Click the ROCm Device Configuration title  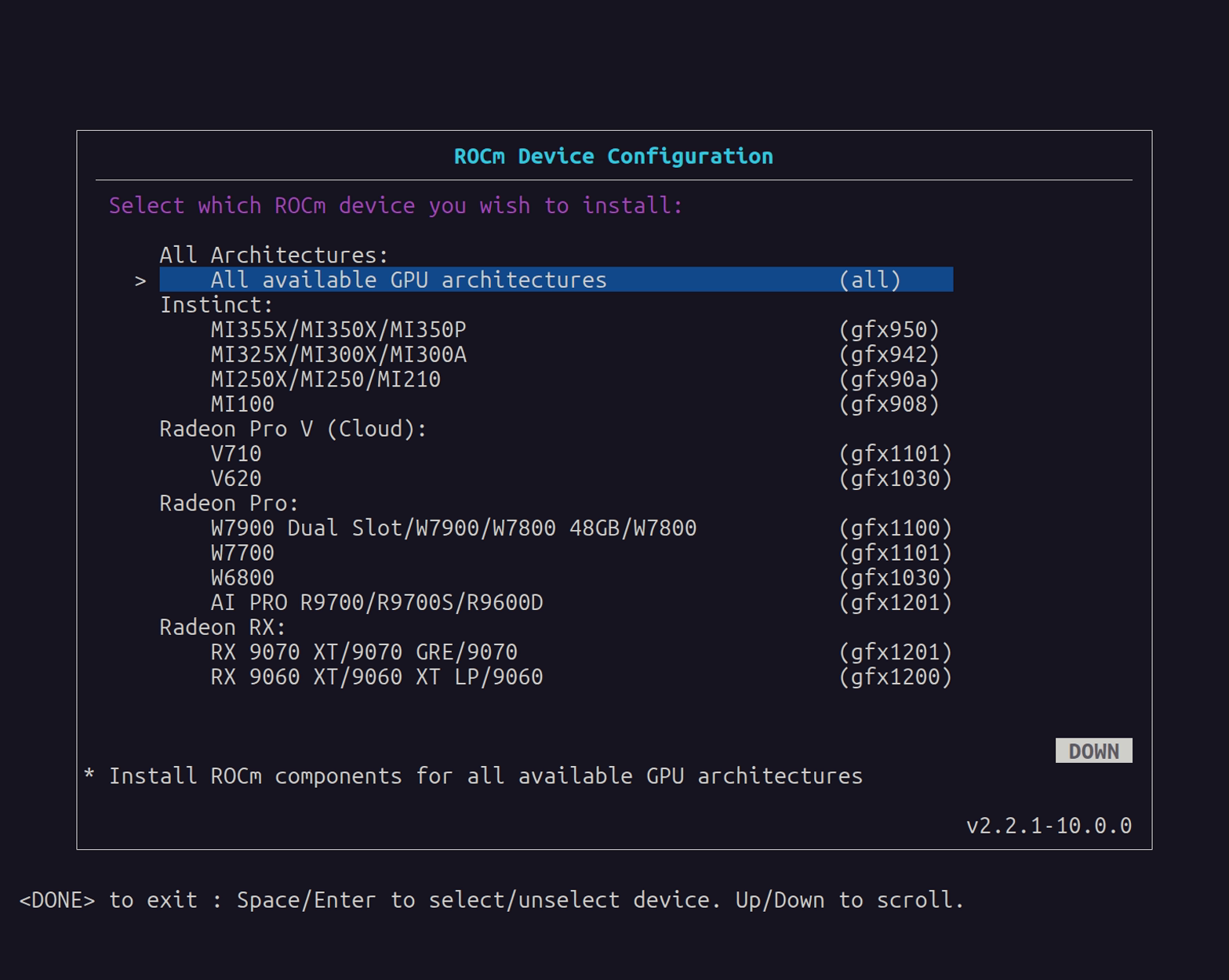coord(613,156)
